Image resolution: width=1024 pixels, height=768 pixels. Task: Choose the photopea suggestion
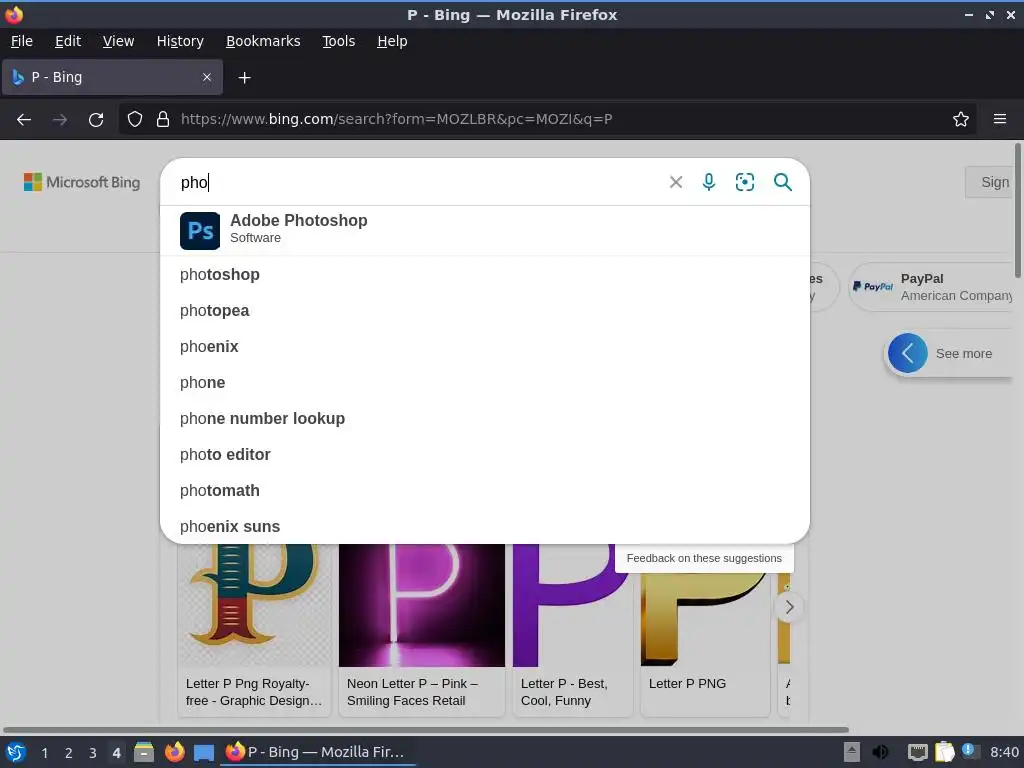click(485, 311)
